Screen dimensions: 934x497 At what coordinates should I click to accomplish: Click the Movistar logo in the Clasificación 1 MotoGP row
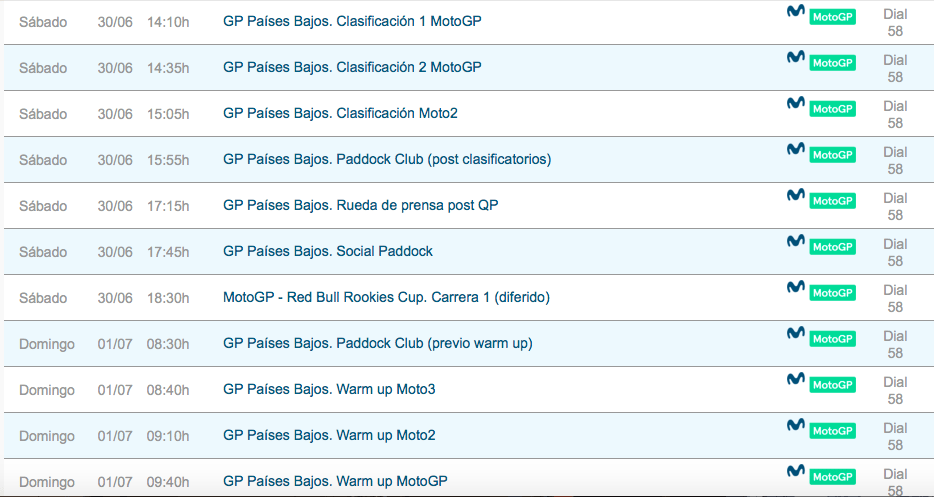[796, 12]
